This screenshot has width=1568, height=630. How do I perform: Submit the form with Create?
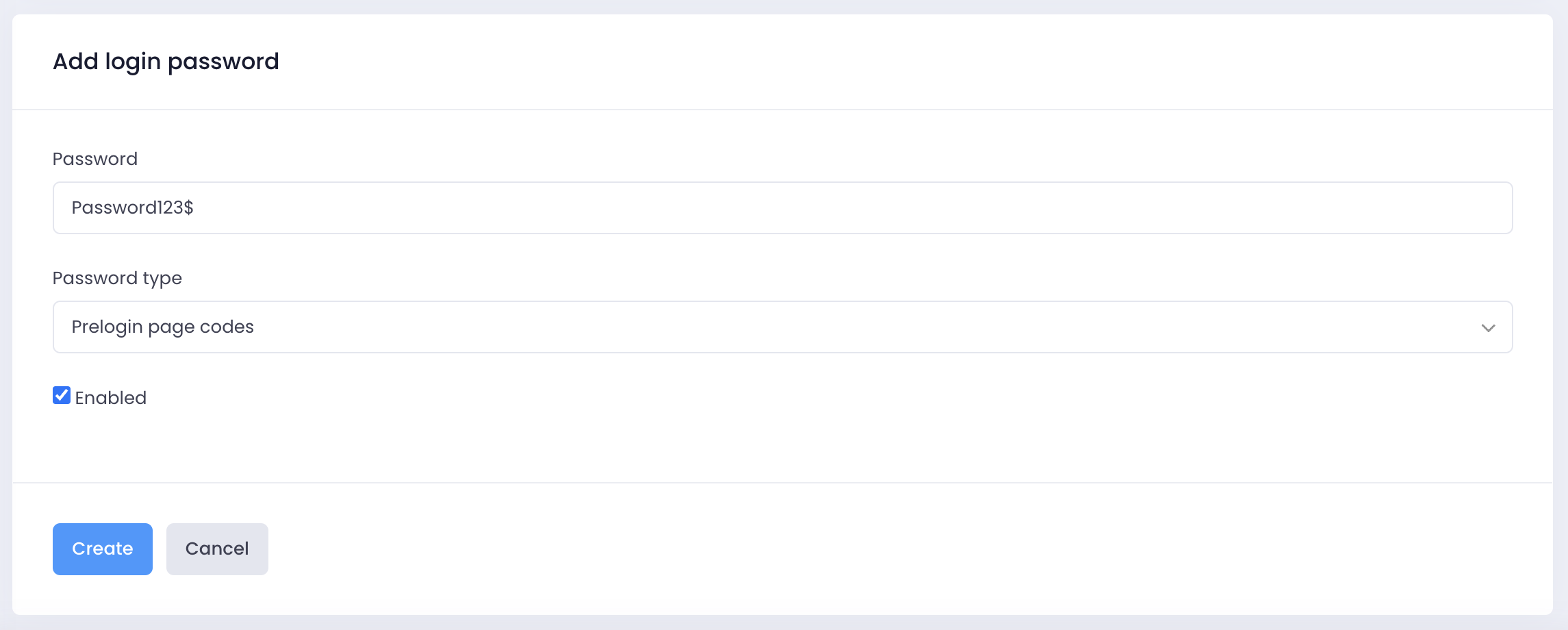click(x=103, y=549)
